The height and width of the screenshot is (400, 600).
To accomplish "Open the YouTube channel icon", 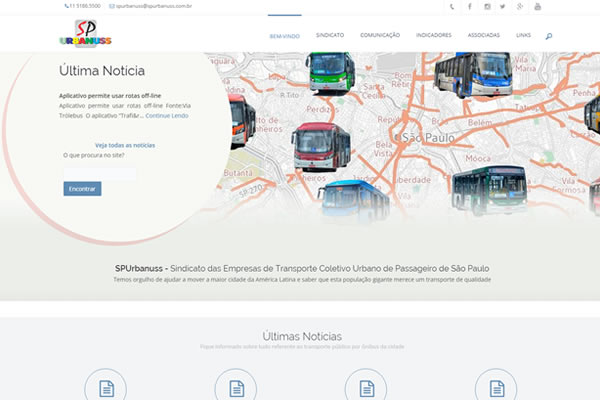I will point(537,6).
